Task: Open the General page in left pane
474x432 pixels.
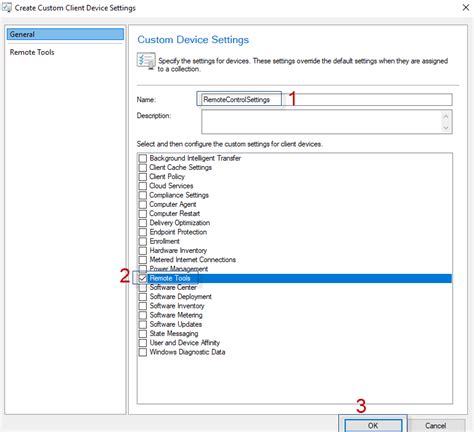Action: coord(65,34)
